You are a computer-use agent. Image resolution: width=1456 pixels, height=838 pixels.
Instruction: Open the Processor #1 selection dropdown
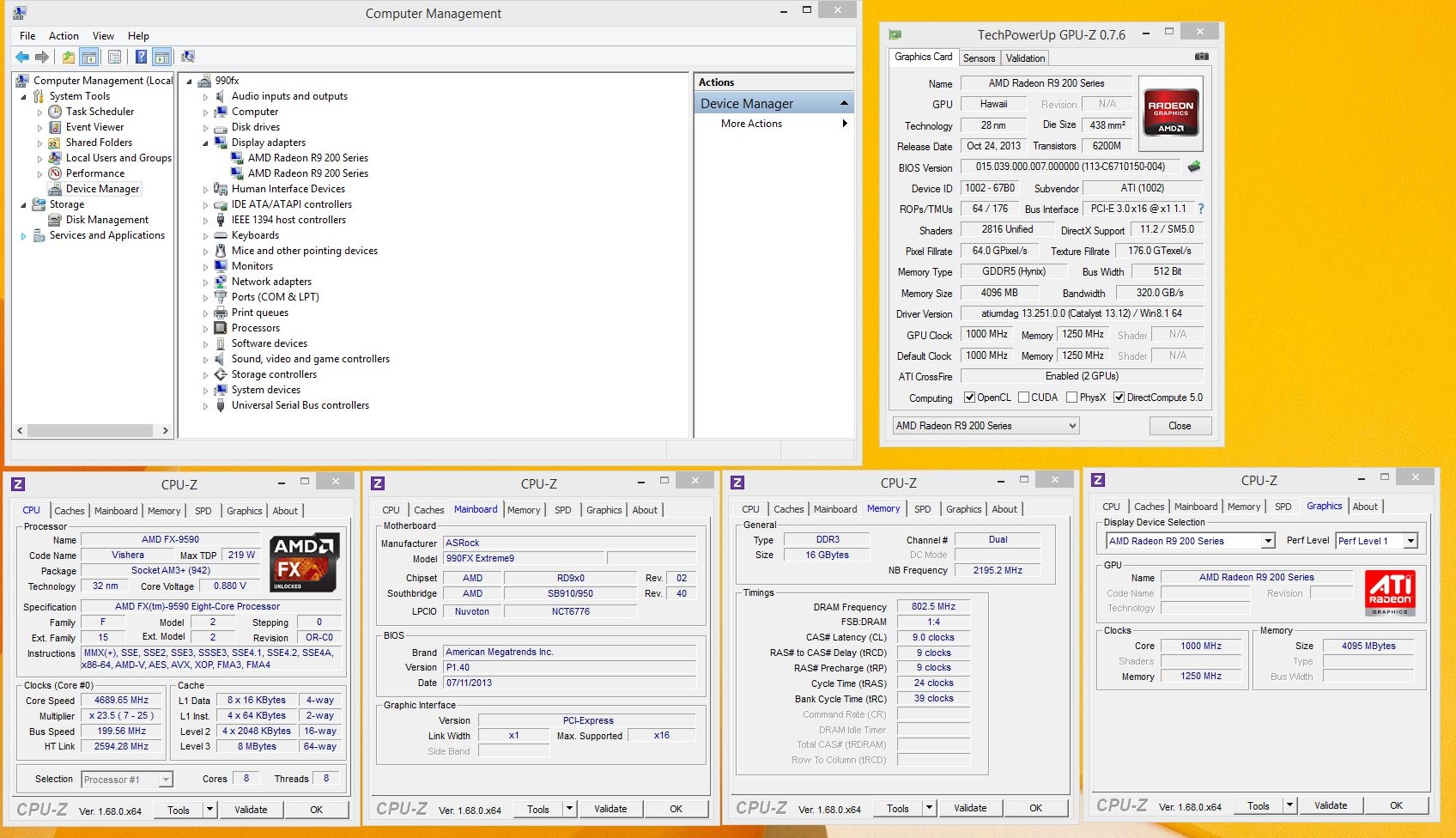point(127,780)
